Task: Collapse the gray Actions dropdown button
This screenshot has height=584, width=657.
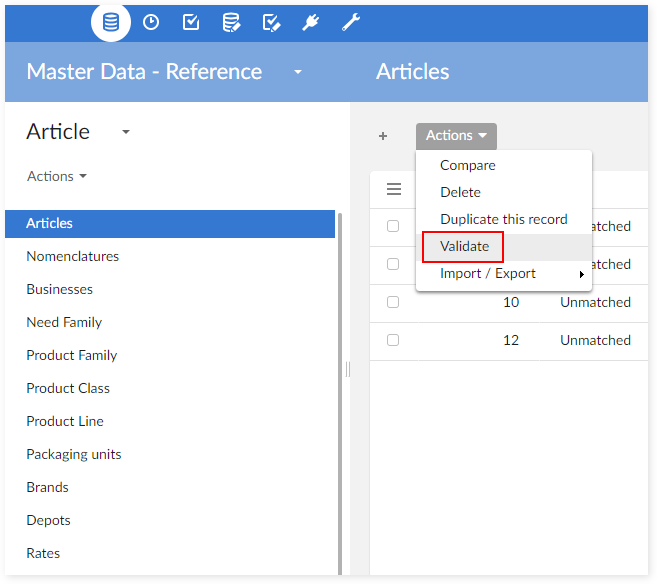Action: pyautogui.click(x=456, y=136)
